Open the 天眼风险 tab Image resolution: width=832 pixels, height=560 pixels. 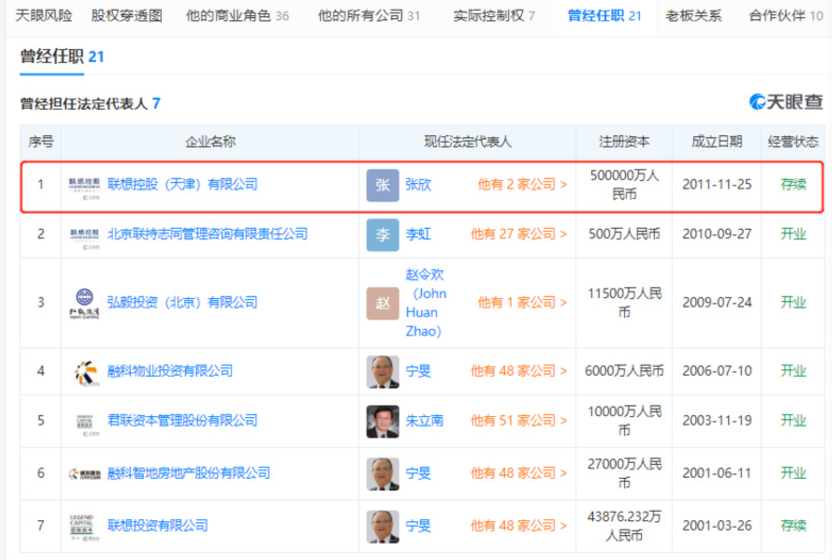44,16
